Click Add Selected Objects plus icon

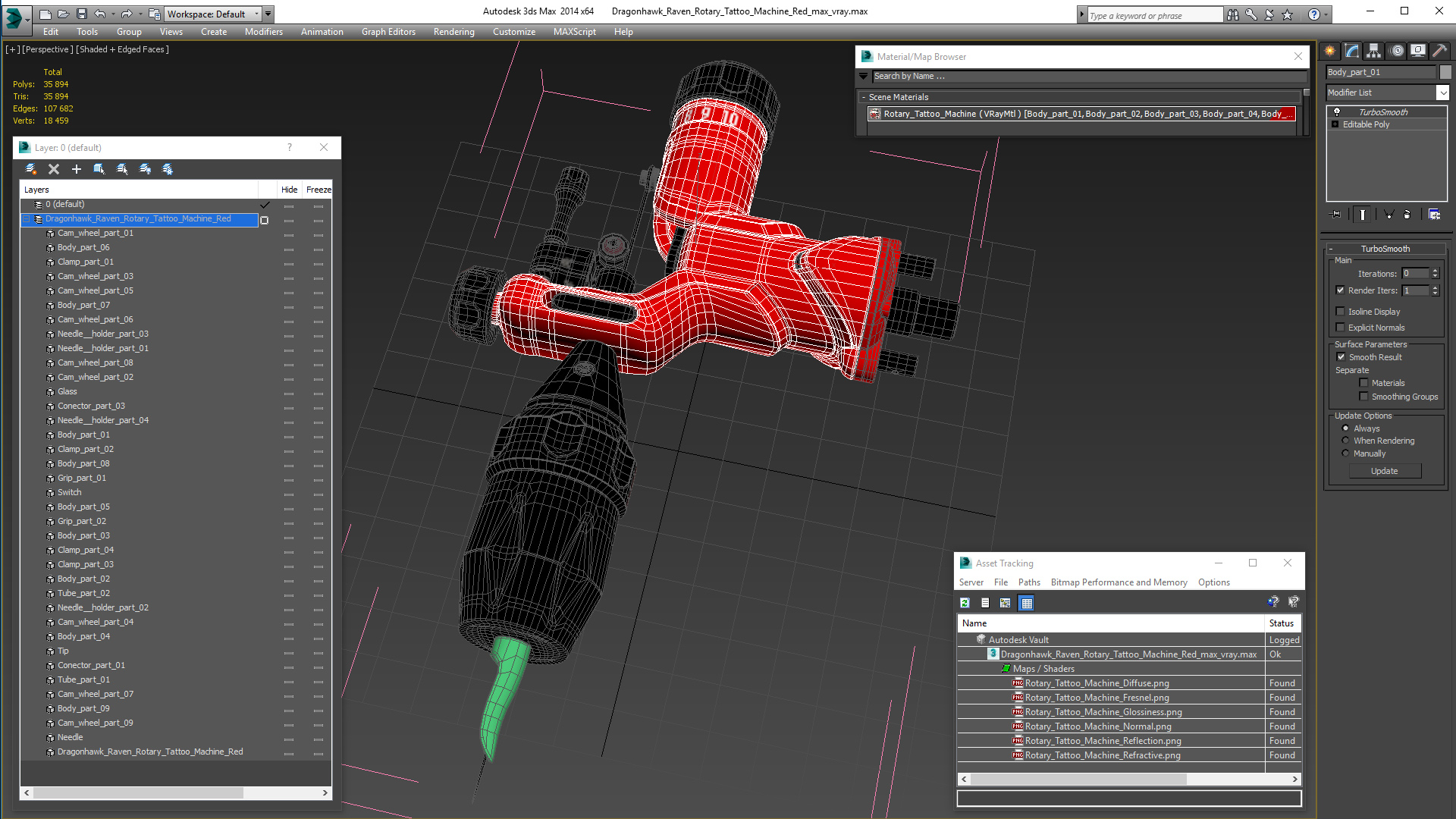click(x=76, y=169)
